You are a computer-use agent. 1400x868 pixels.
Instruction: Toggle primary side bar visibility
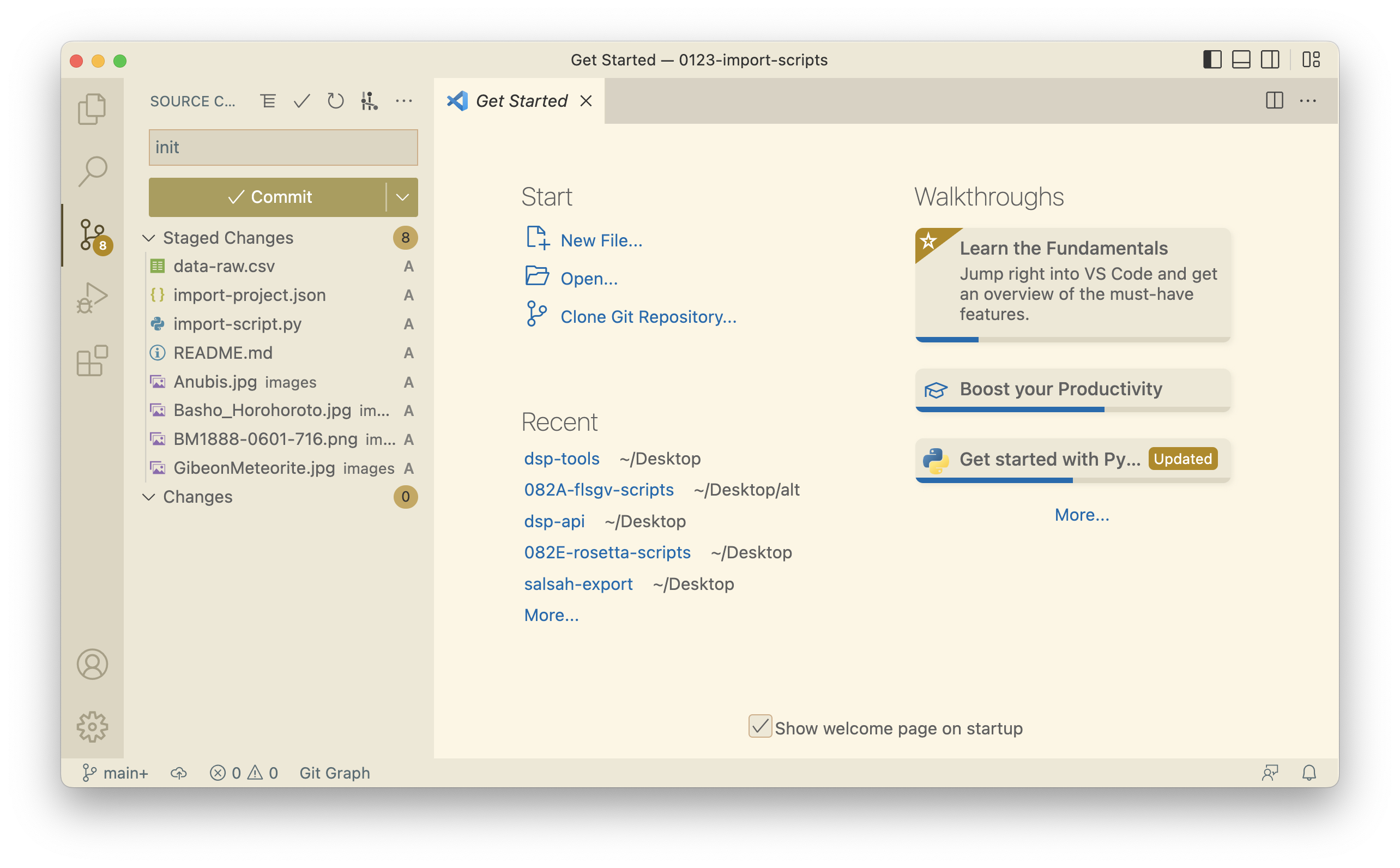pyautogui.click(x=1212, y=60)
